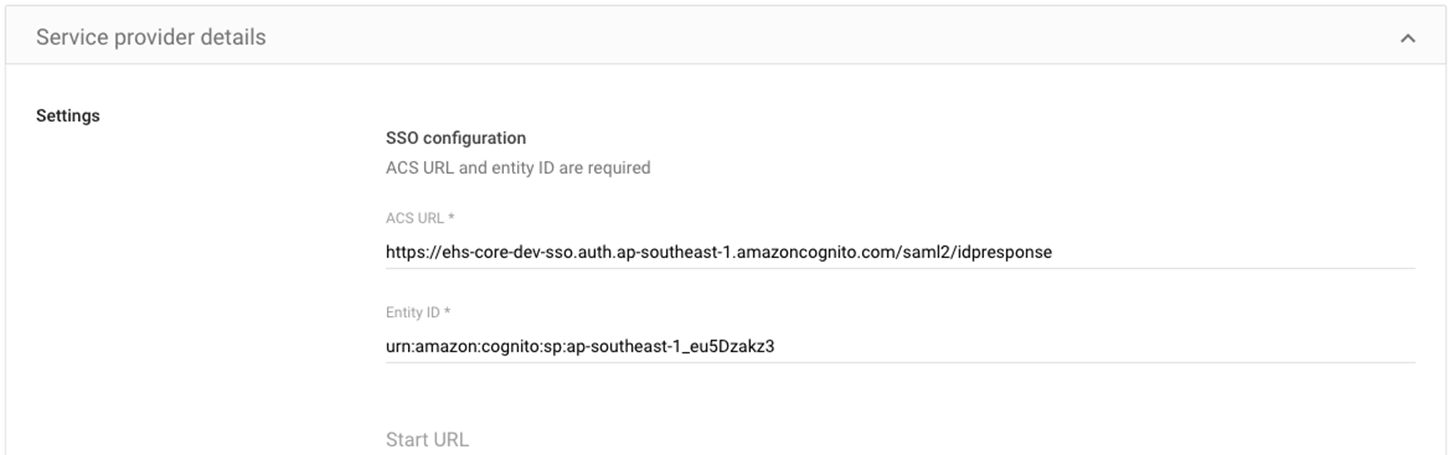Click inside the ACS URL field
Screen dimensions: 1454x455
900,252
